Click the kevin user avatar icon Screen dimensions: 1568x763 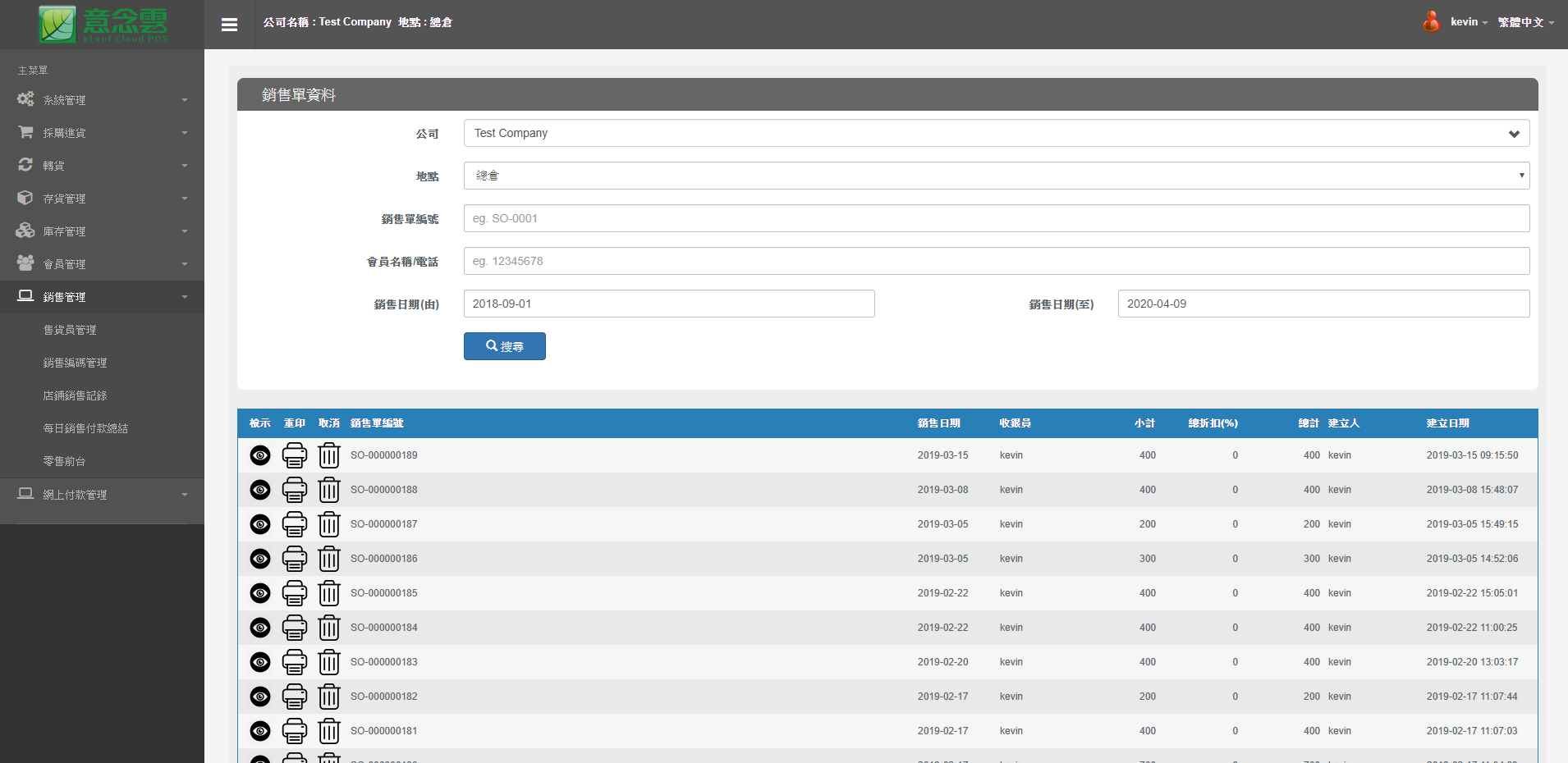(x=1431, y=22)
